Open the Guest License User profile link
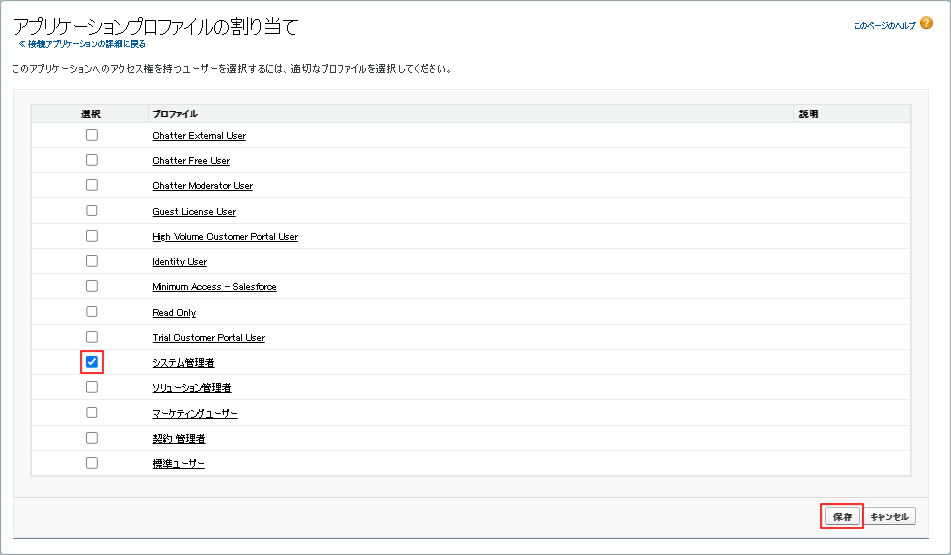951x555 pixels. point(194,212)
